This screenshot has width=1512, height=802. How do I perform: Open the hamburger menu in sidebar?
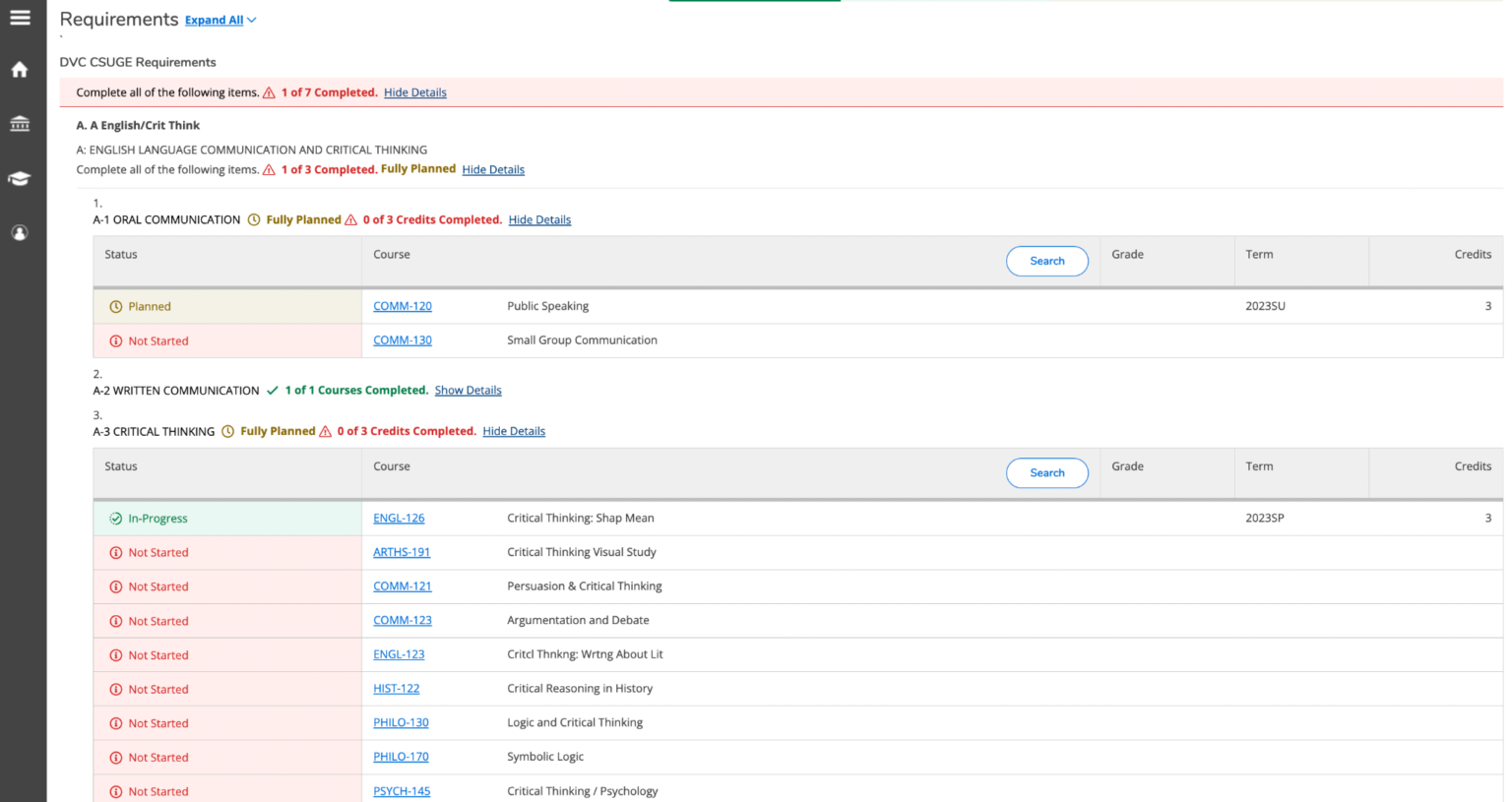20,18
